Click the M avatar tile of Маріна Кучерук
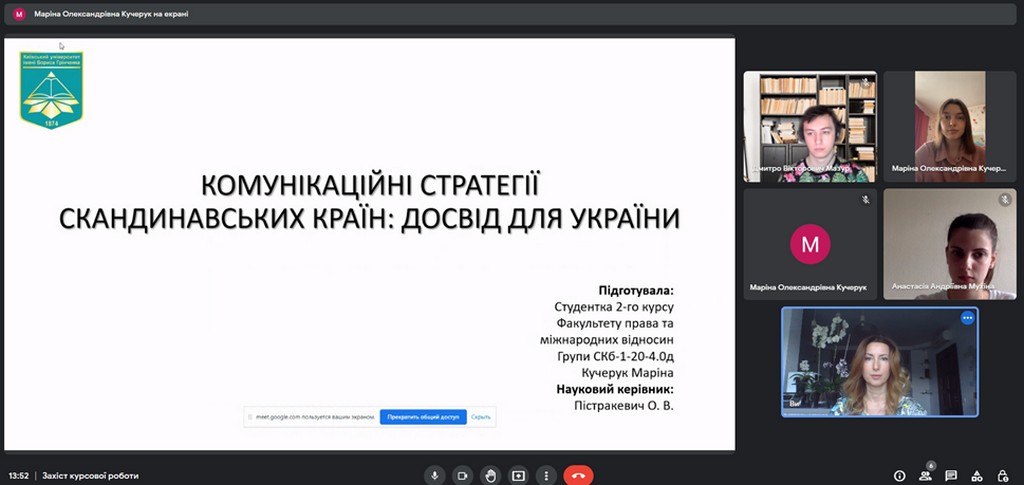 coord(810,243)
